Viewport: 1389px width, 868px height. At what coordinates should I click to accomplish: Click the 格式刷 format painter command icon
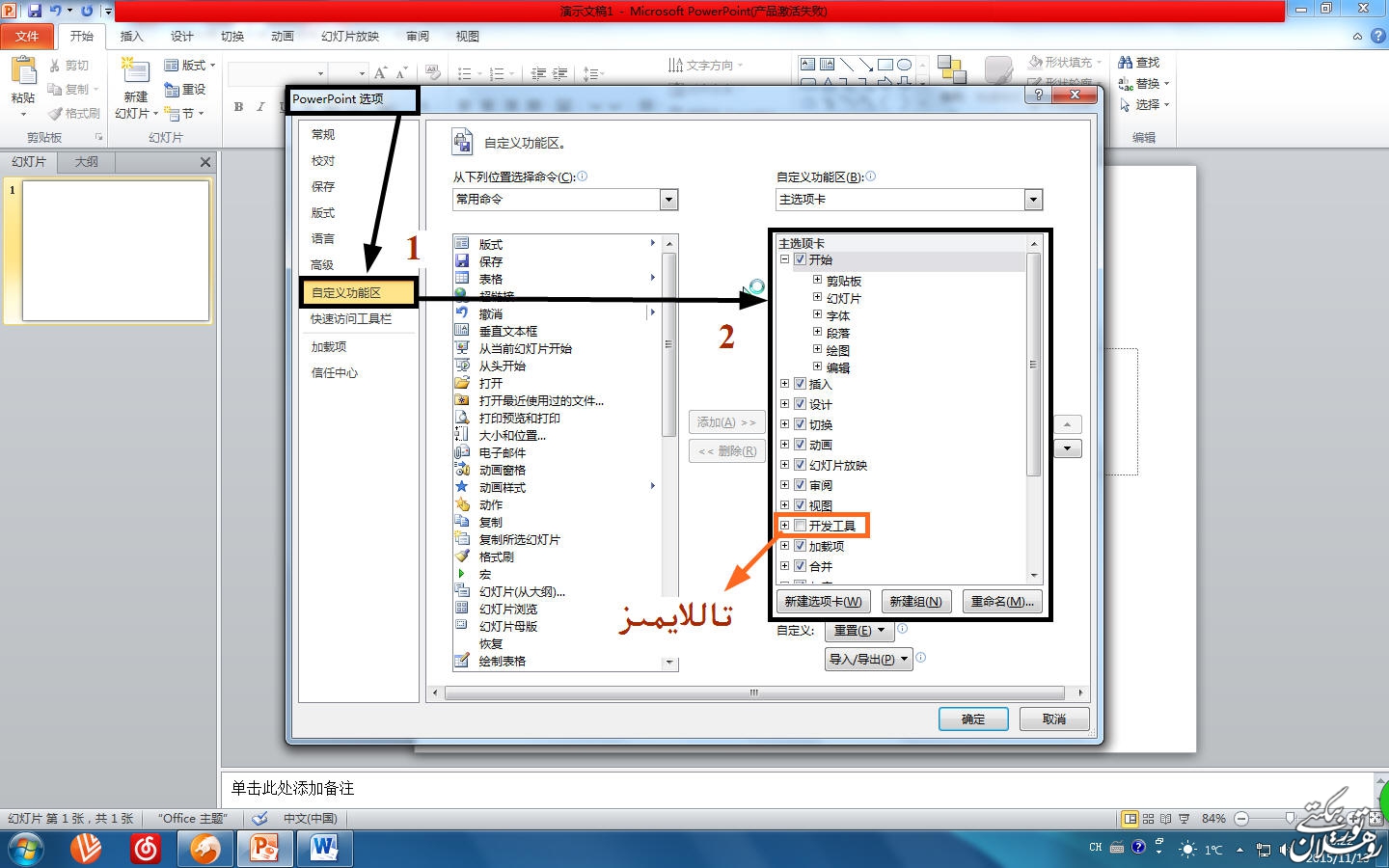(462, 556)
